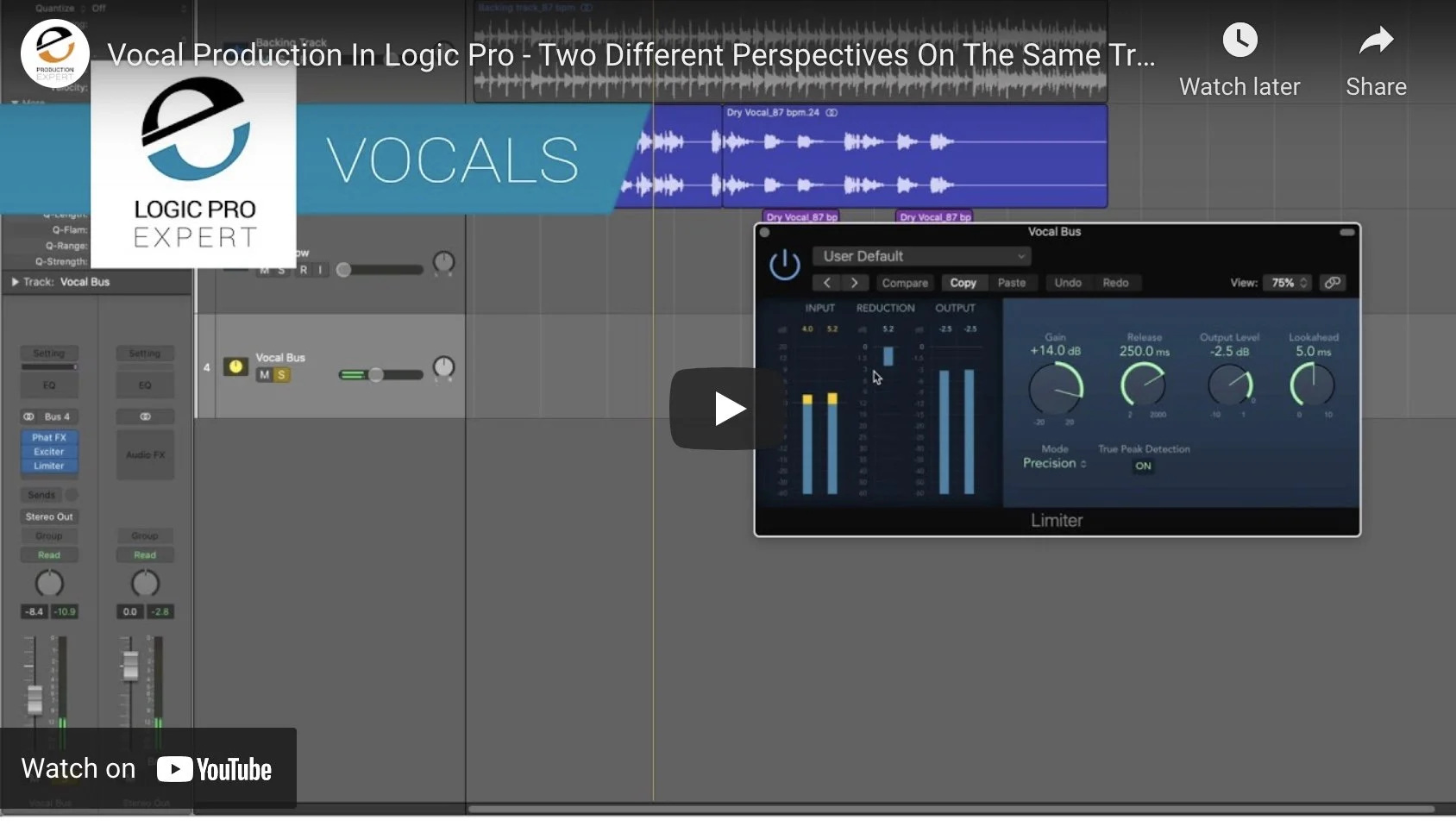
Task: Select the Dry Vocal_87 bpm.24 region
Action: [x=914, y=156]
